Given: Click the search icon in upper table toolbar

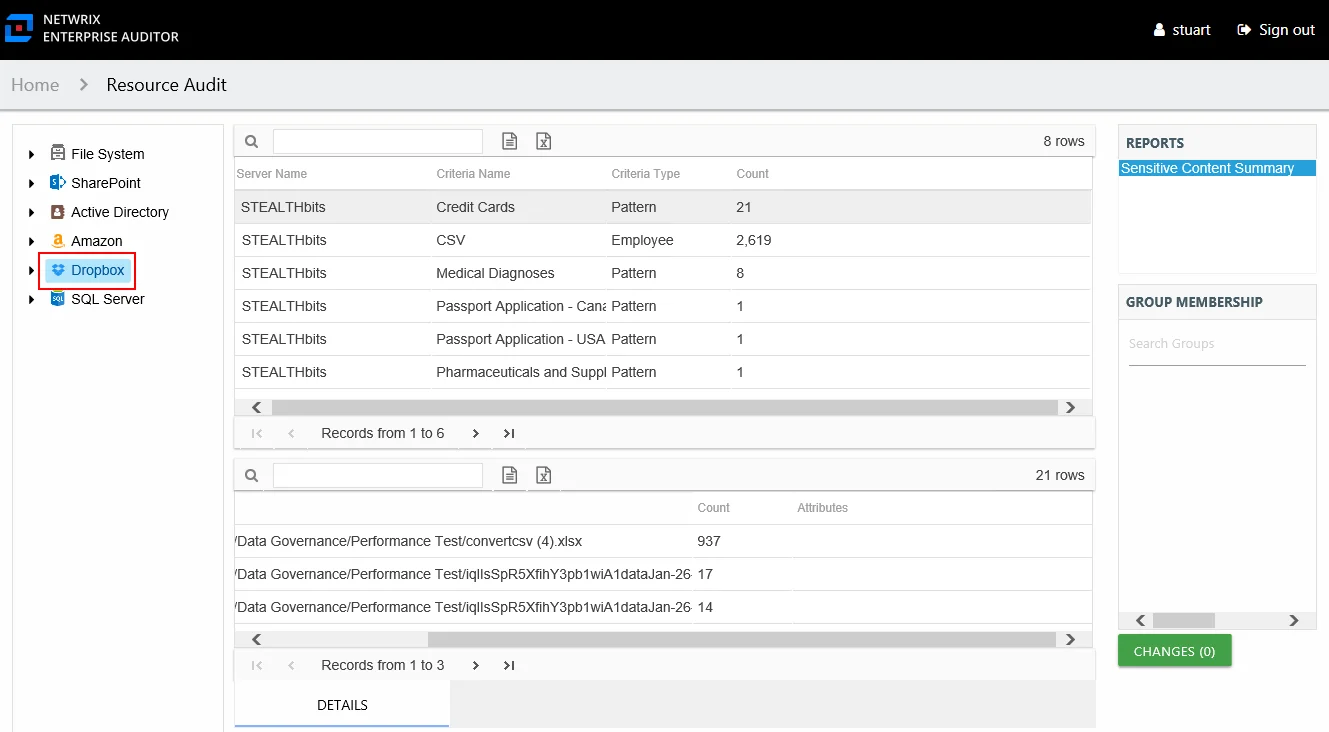Looking at the screenshot, I should click(252, 141).
